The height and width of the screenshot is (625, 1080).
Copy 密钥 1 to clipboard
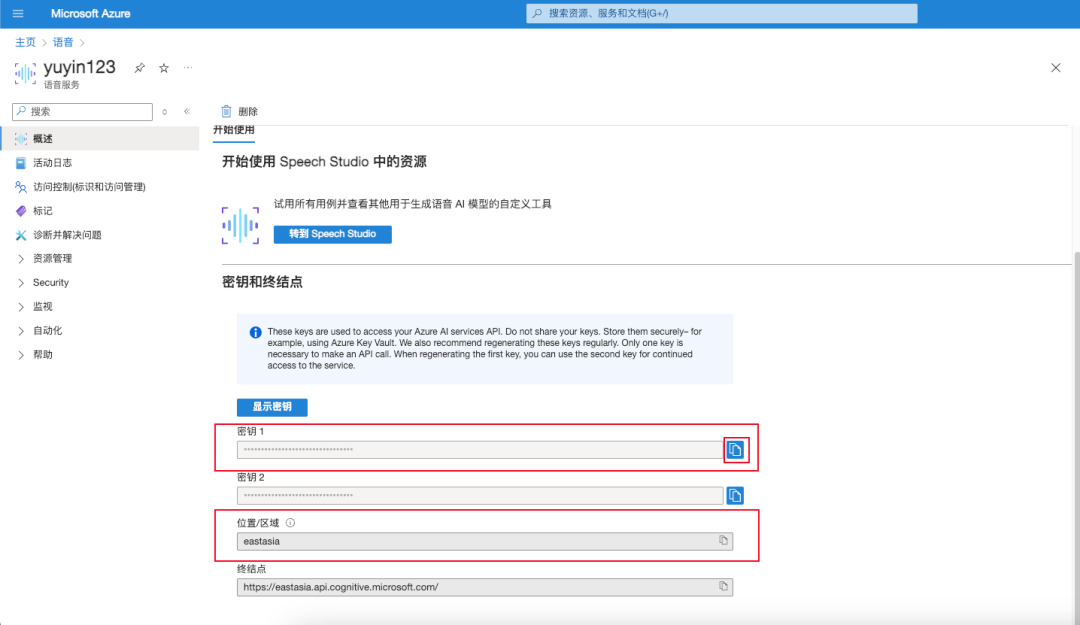coord(735,449)
